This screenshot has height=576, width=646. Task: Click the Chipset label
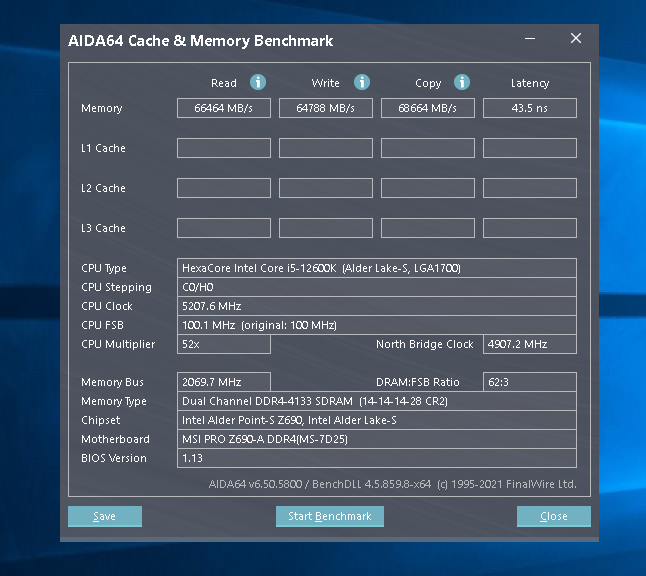pyautogui.click(x=101, y=420)
